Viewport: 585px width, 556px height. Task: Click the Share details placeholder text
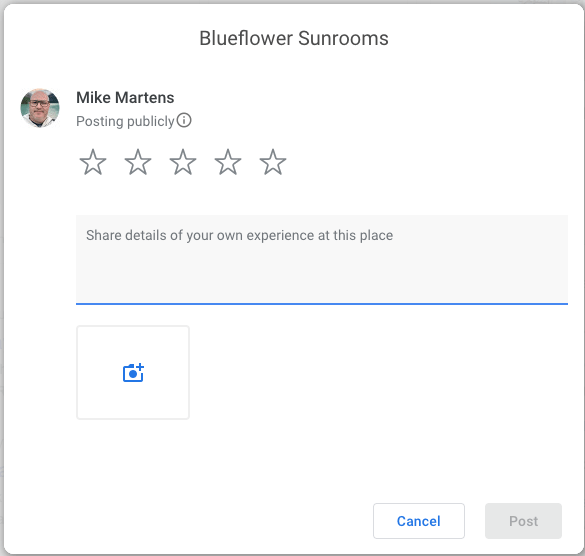(x=239, y=235)
